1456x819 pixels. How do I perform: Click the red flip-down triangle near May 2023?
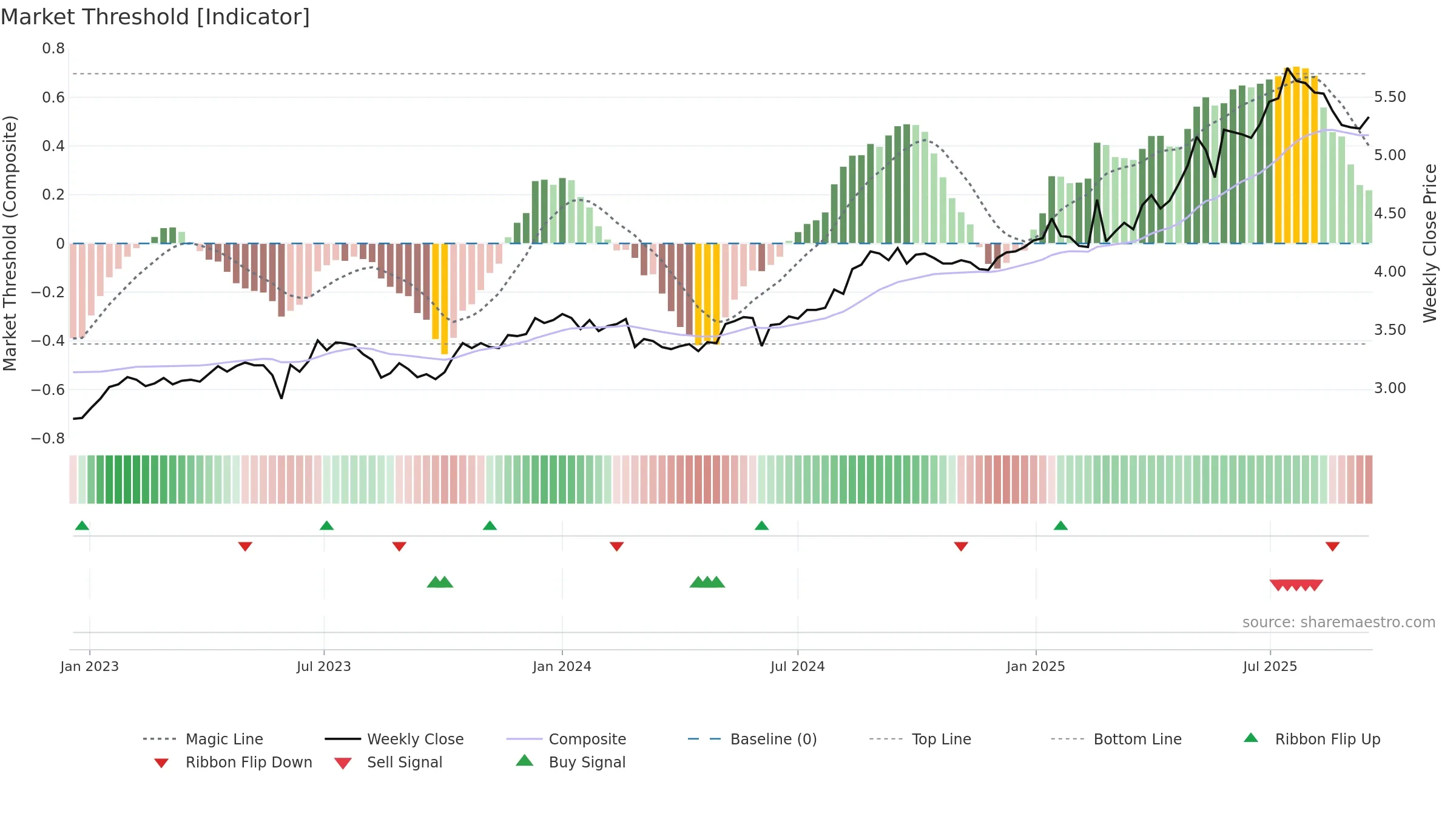[x=245, y=547]
